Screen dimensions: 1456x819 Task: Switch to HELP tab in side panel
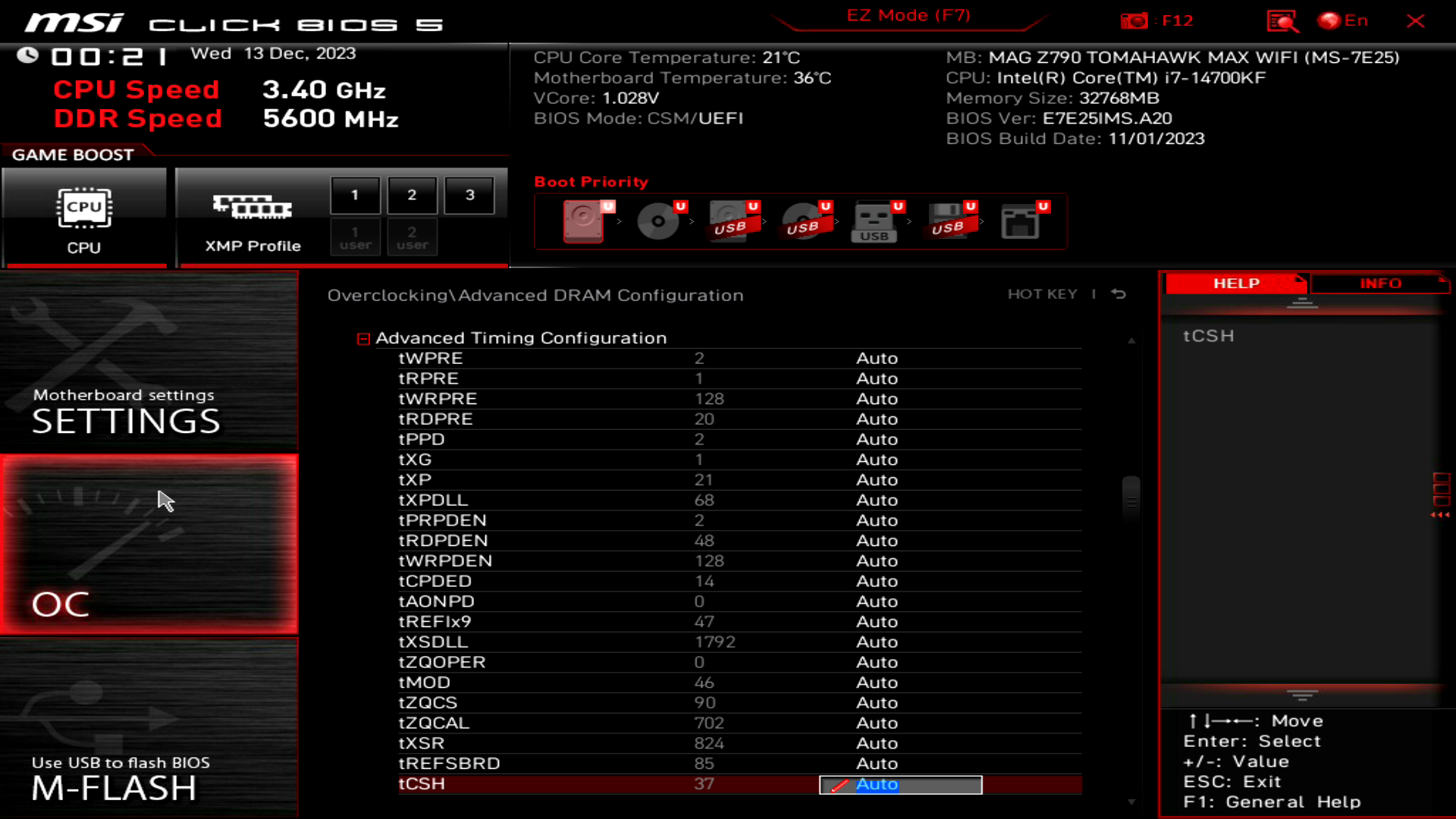(1236, 283)
